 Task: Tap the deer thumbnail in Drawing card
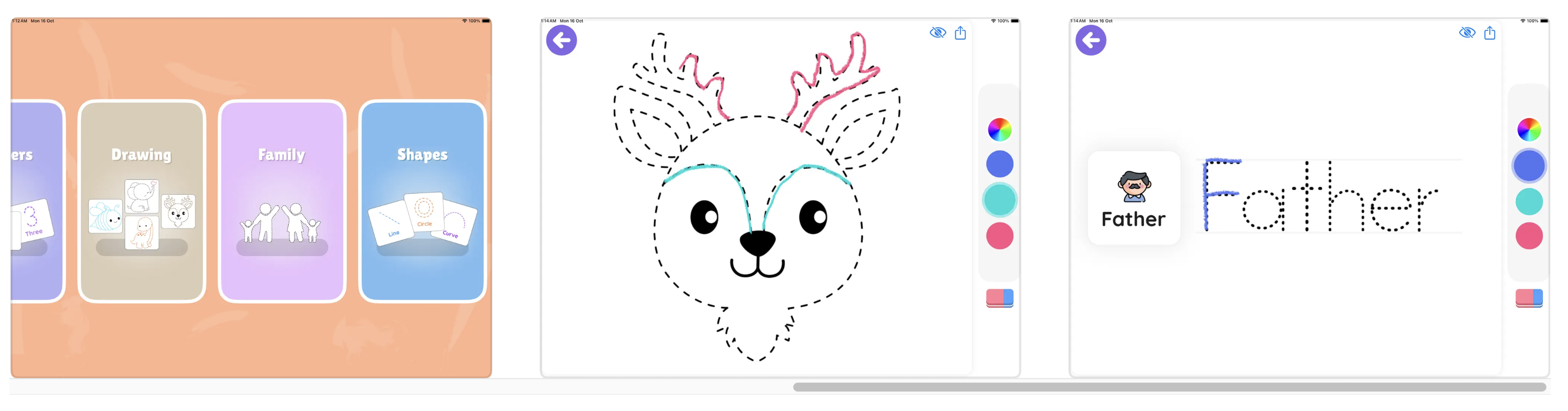pyautogui.click(x=178, y=212)
